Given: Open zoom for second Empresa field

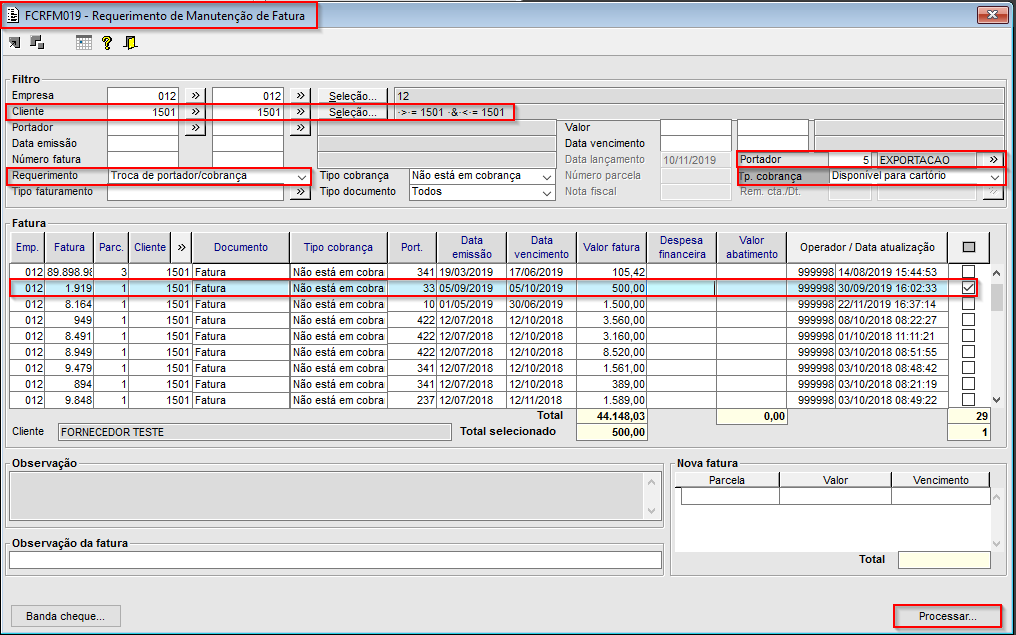Looking at the screenshot, I should click(299, 96).
